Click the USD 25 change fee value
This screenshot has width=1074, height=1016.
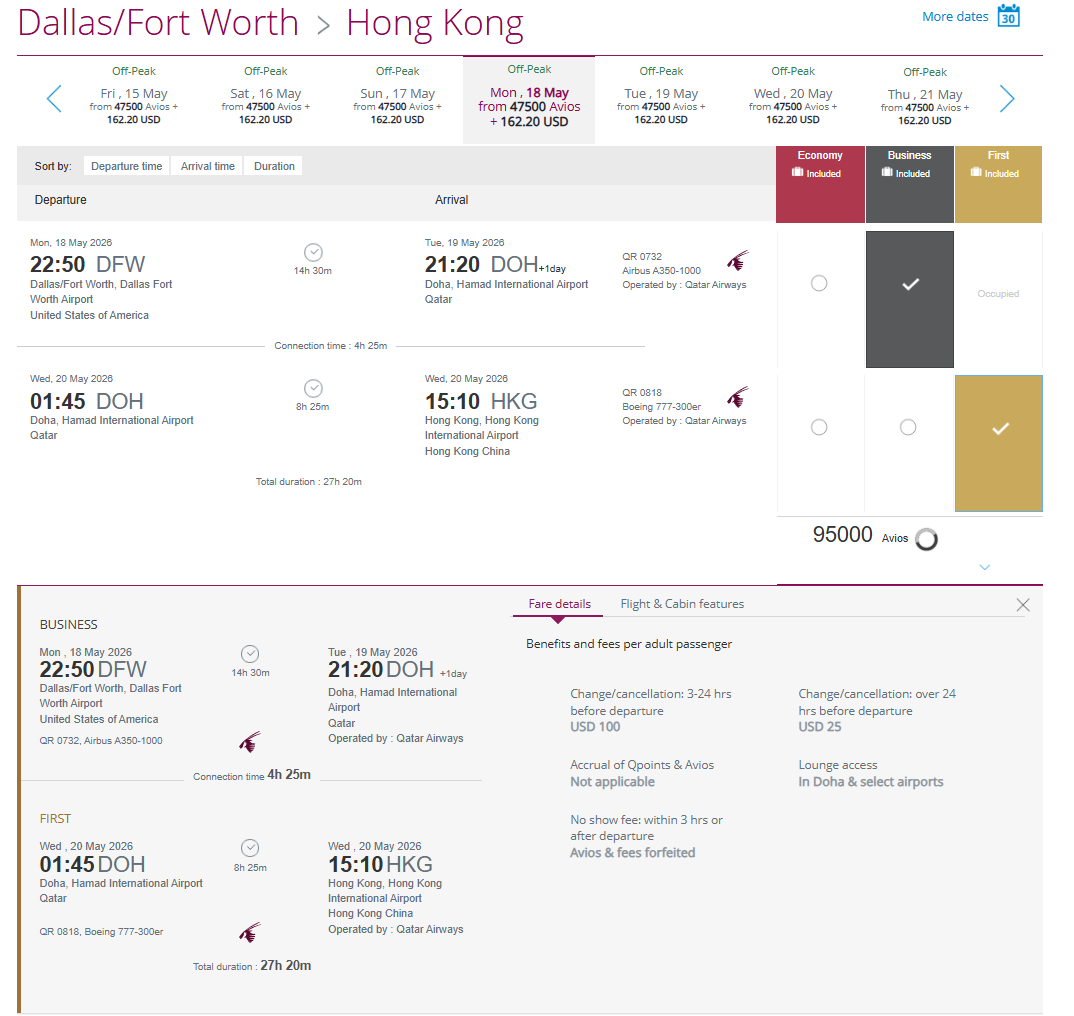820,727
